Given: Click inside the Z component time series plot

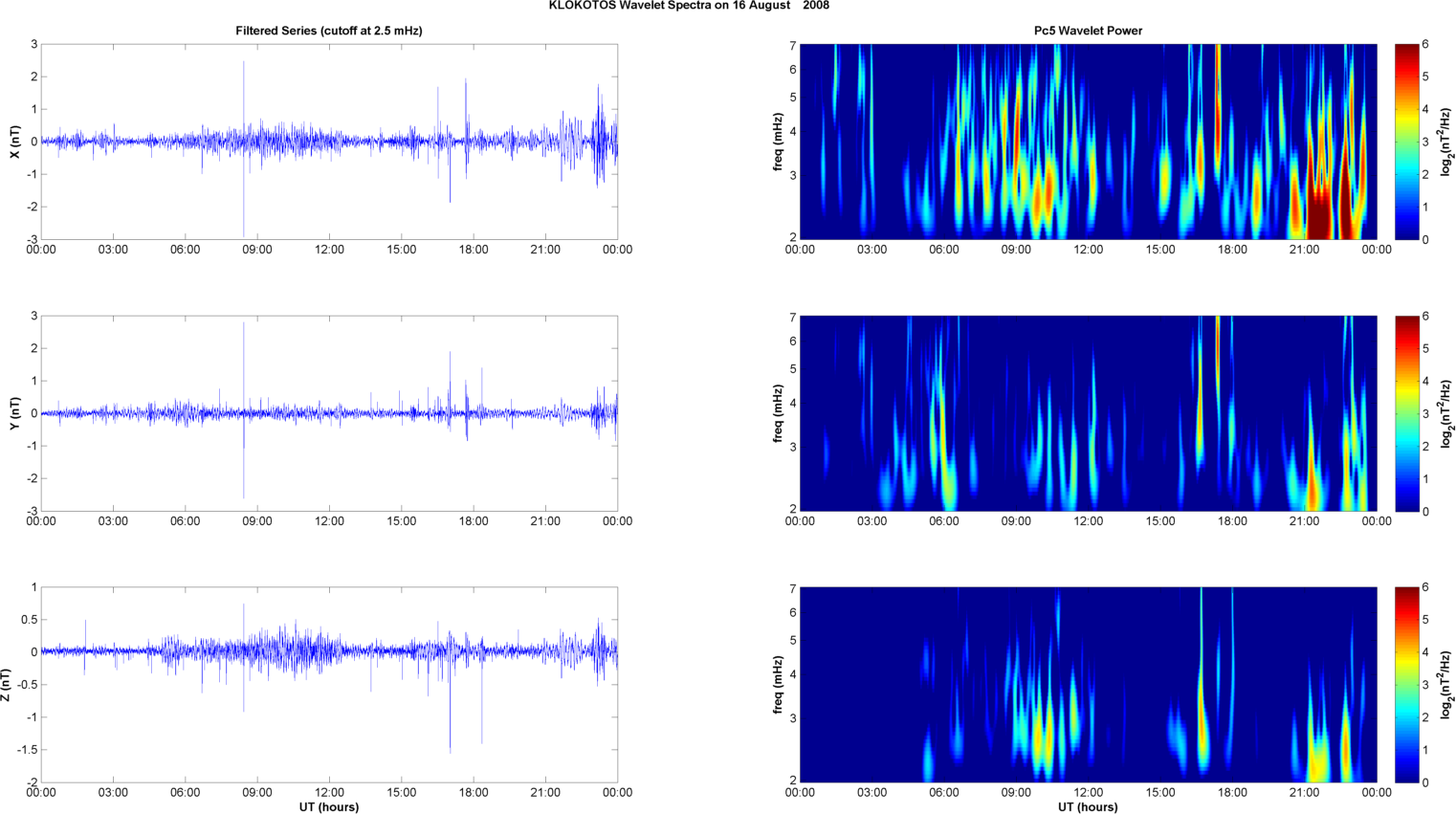Looking at the screenshot, I should (329, 685).
